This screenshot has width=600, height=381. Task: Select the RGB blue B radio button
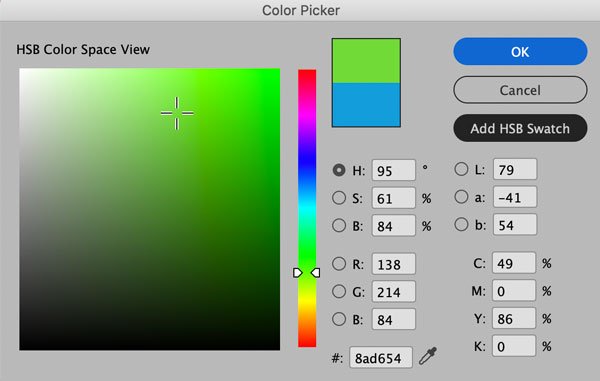339,319
